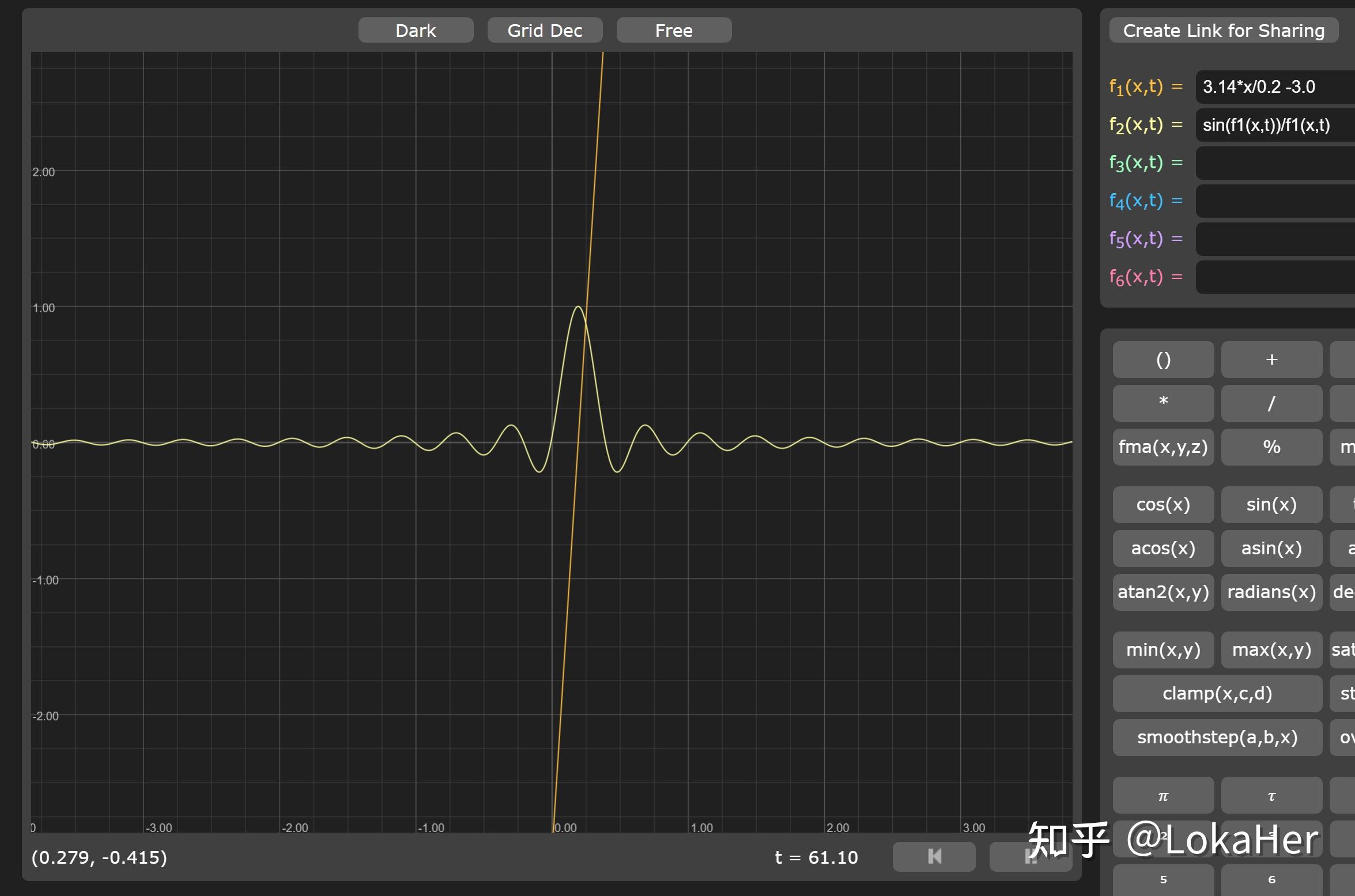1355x896 pixels.
Task: Edit the f1(x,t) formula field
Action: pyautogui.click(x=1274, y=87)
